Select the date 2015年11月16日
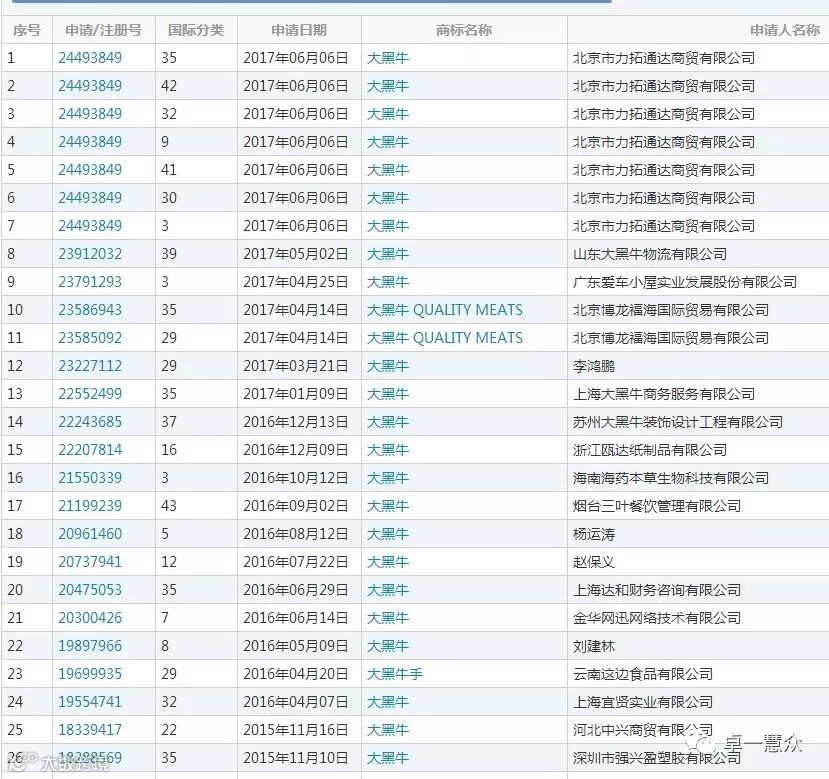Screen dimensions: 829x779 (296, 730)
